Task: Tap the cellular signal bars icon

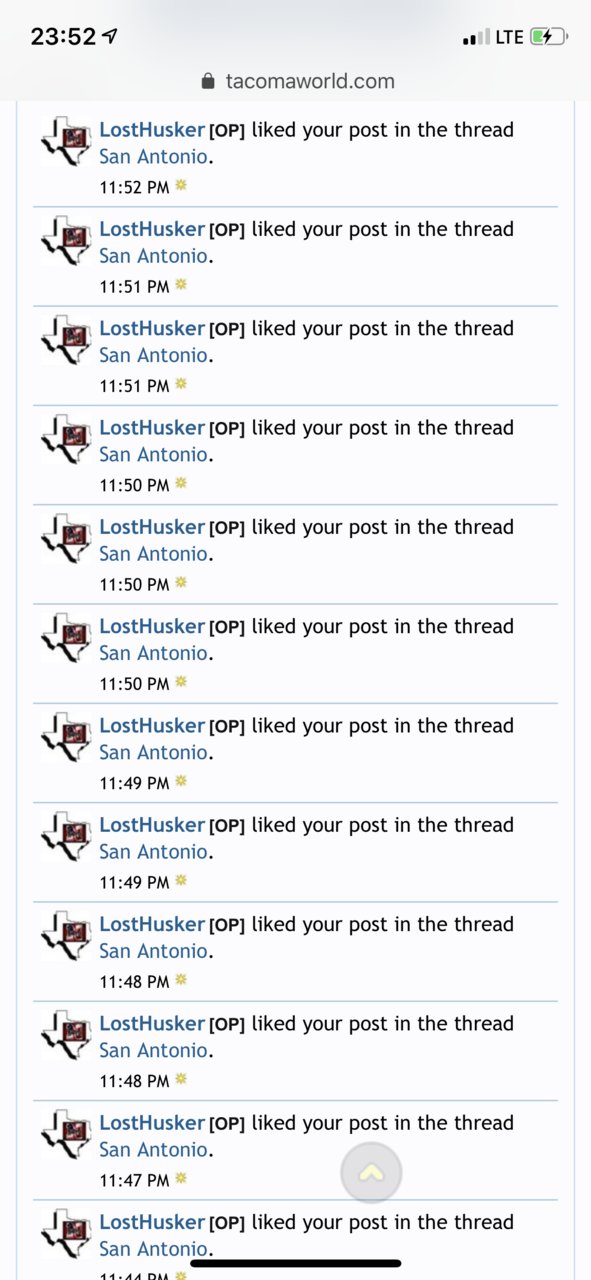Action: tap(475, 38)
